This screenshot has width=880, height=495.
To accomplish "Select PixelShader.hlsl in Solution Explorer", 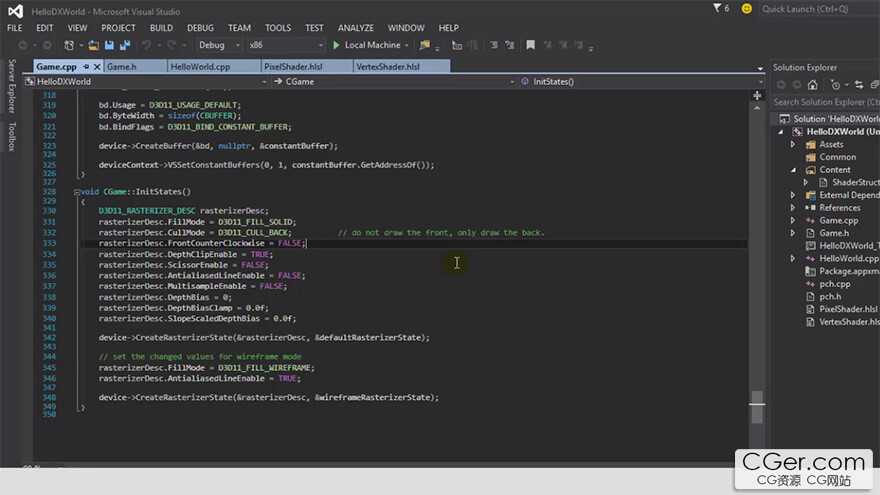I will [848, 309].
